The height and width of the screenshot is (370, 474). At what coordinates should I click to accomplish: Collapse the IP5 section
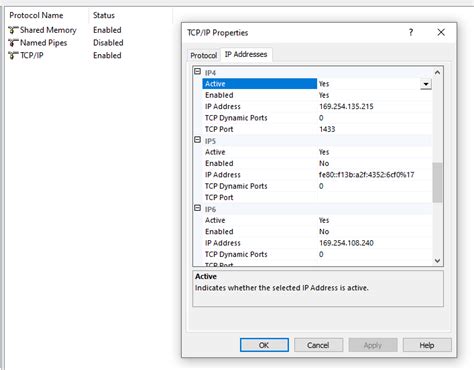(x=198, y=140)
